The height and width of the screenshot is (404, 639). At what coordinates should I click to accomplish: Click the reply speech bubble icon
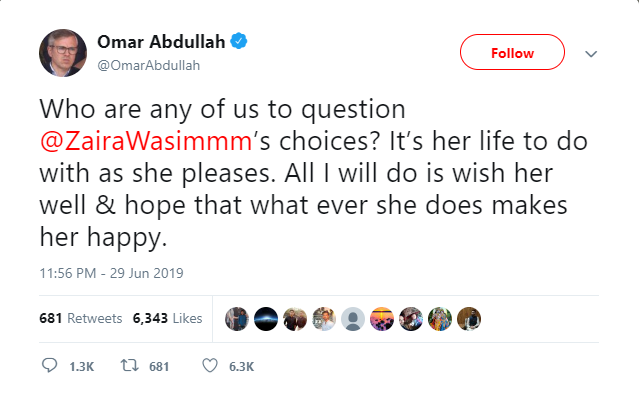[x=50, y=366]
